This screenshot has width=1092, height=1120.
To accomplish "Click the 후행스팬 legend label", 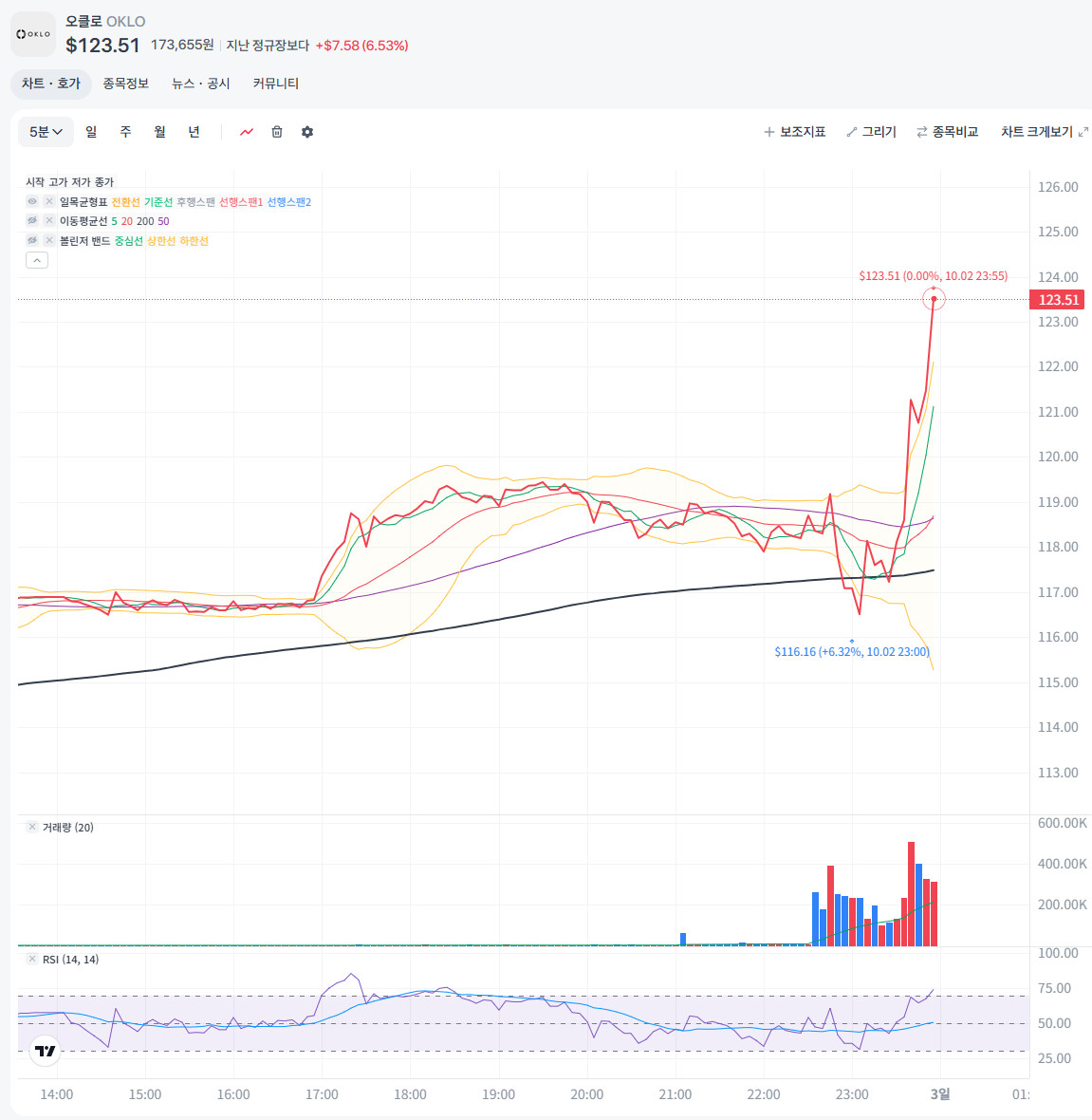I will 195,202.
